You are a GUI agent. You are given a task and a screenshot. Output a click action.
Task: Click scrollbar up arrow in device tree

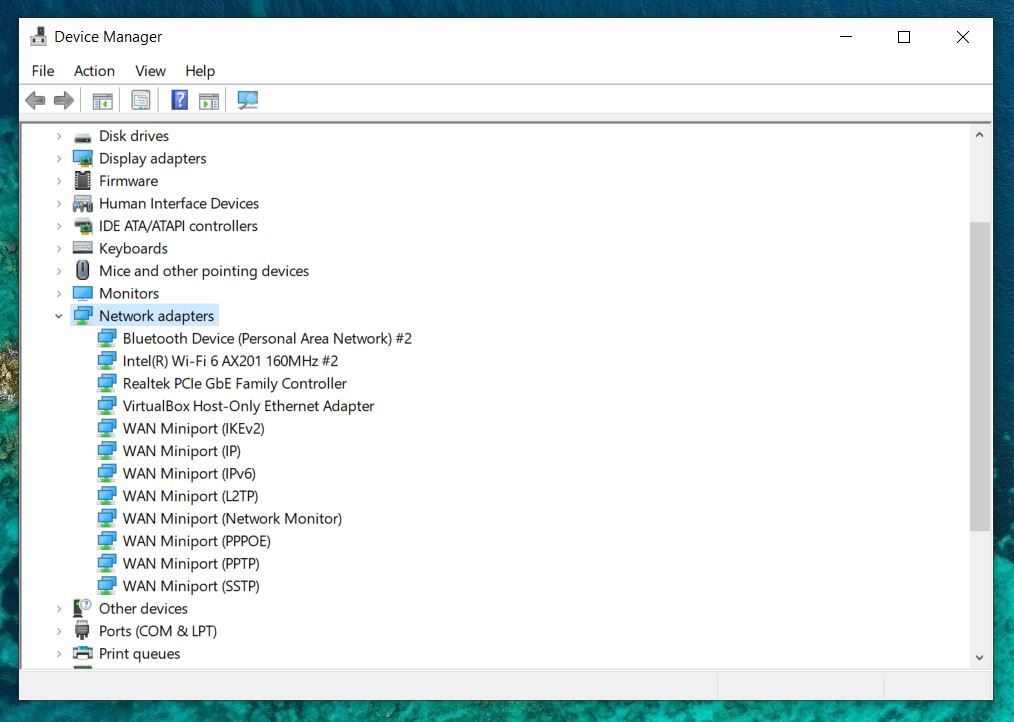pos(979,135)
